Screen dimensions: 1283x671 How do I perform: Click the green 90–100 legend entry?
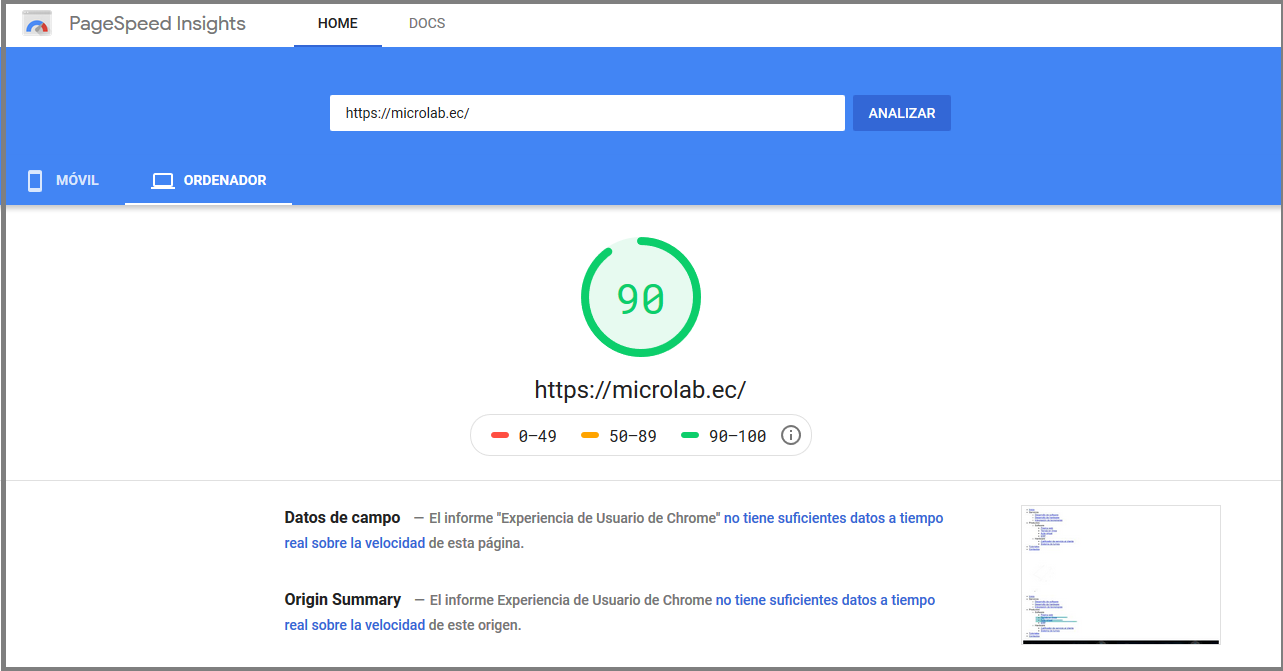(x=724, y=436)
